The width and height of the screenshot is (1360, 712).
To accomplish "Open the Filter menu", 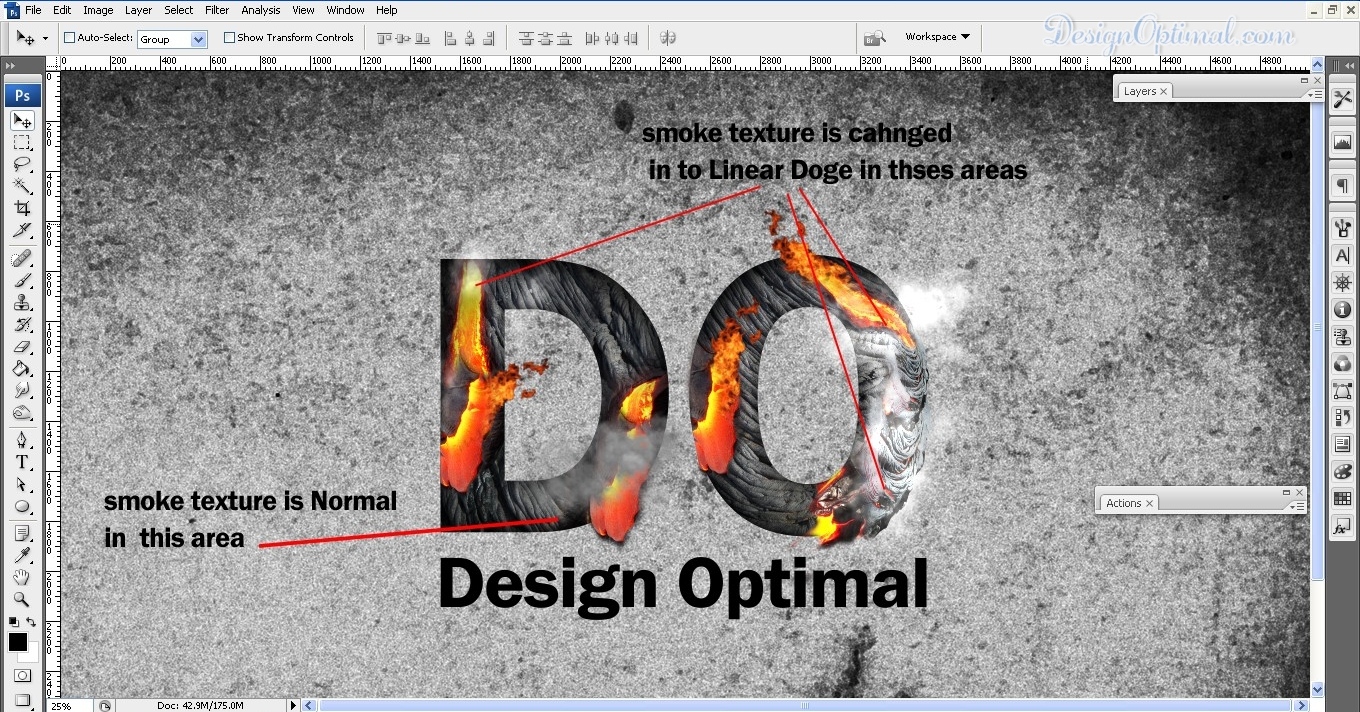I will pos(217,10).
